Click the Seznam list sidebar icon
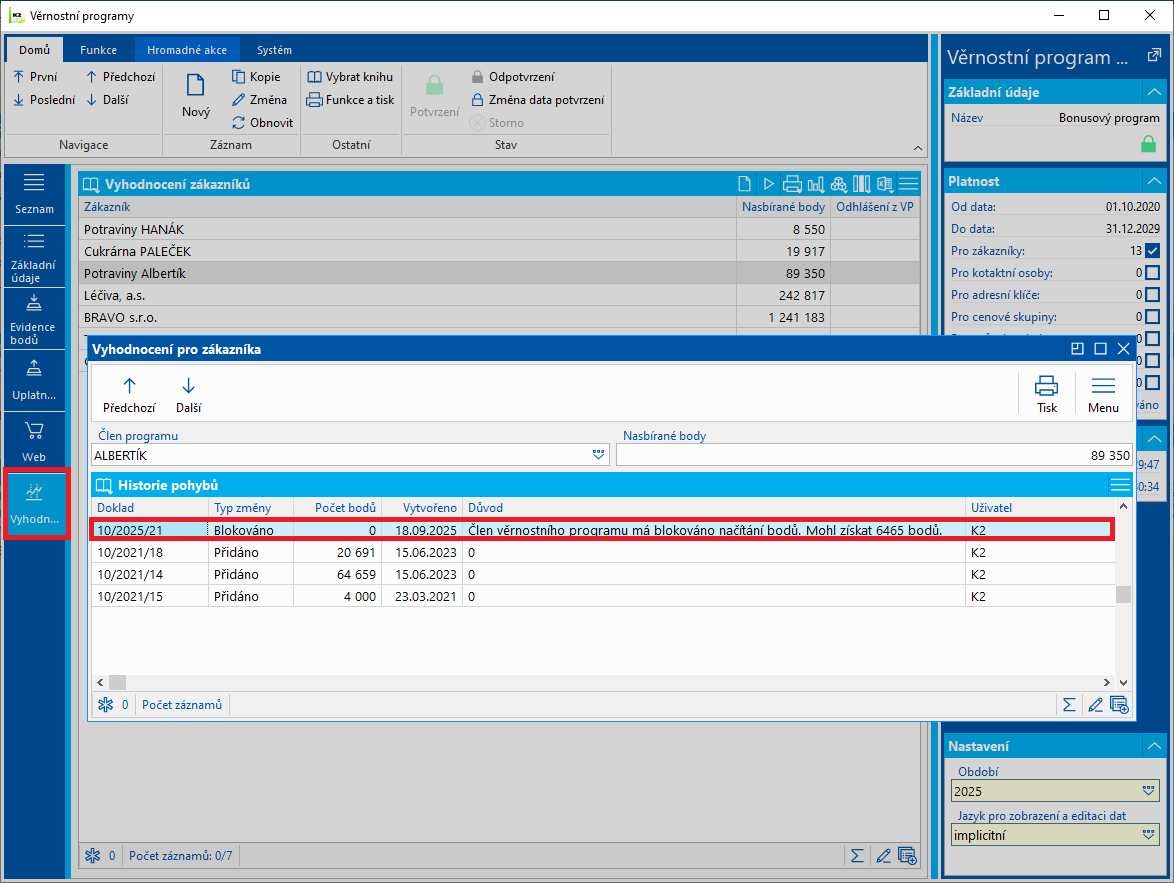 (34, 182)
